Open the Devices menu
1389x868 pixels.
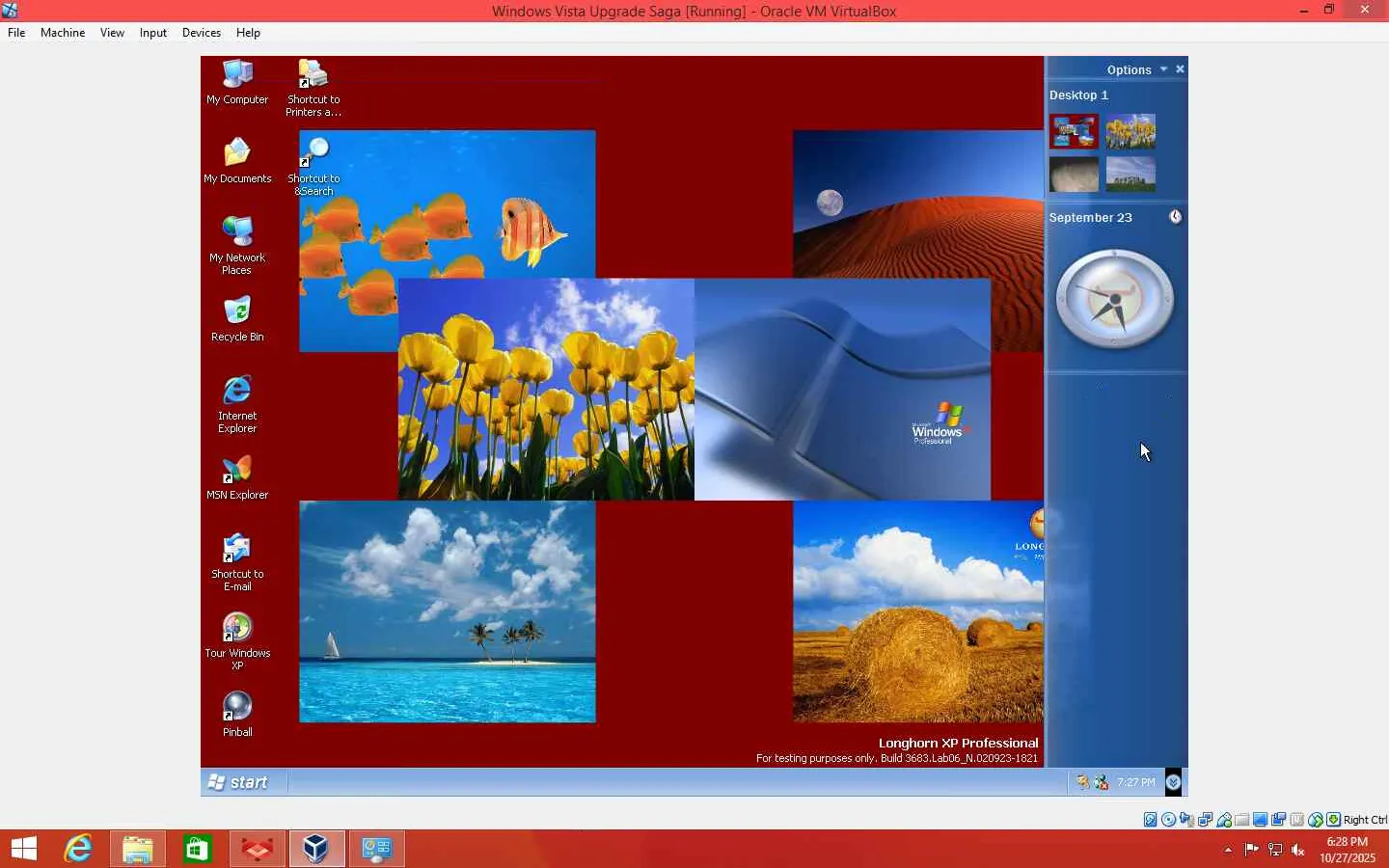(x=201, y=33)
